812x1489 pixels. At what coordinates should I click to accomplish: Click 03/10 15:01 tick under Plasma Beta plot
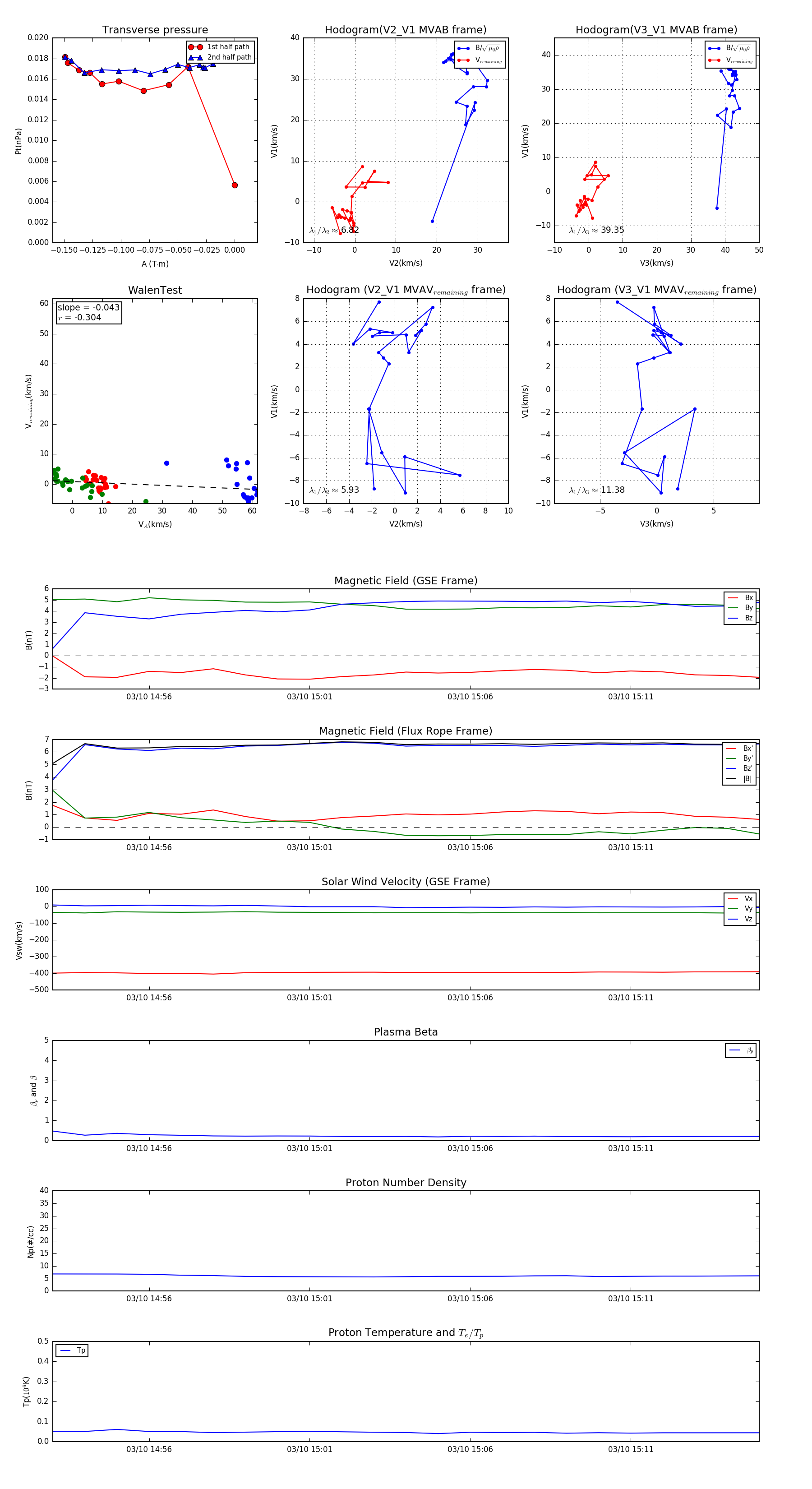(310, 1148)
